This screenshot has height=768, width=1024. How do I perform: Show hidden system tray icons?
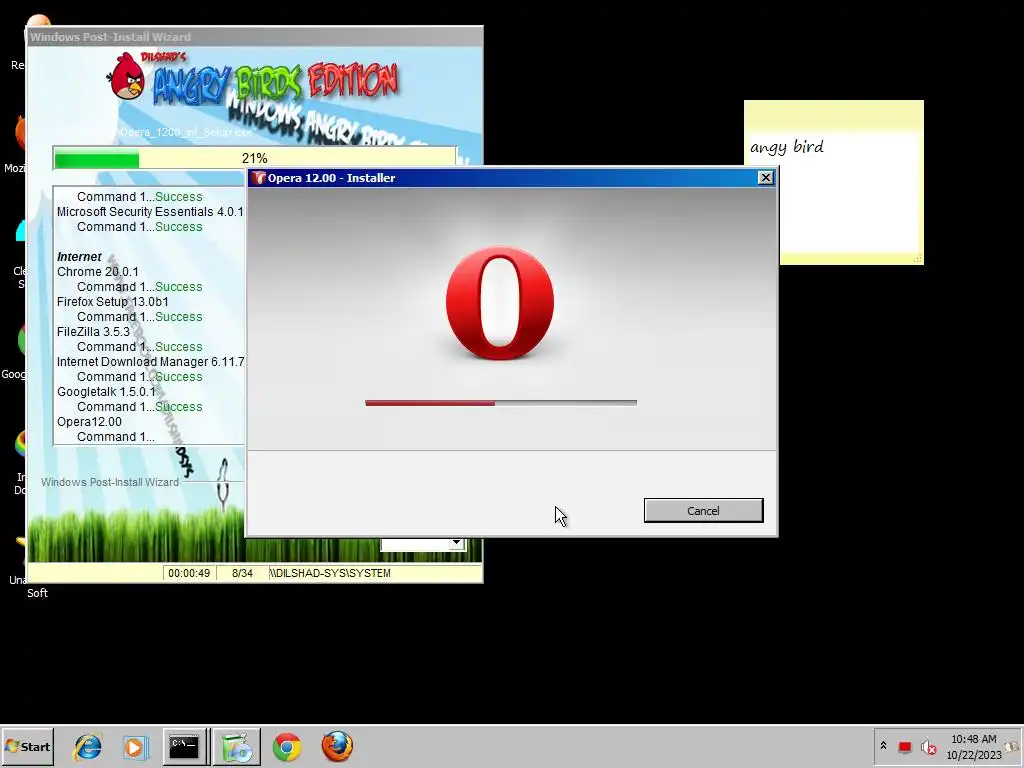click(883, 746)
